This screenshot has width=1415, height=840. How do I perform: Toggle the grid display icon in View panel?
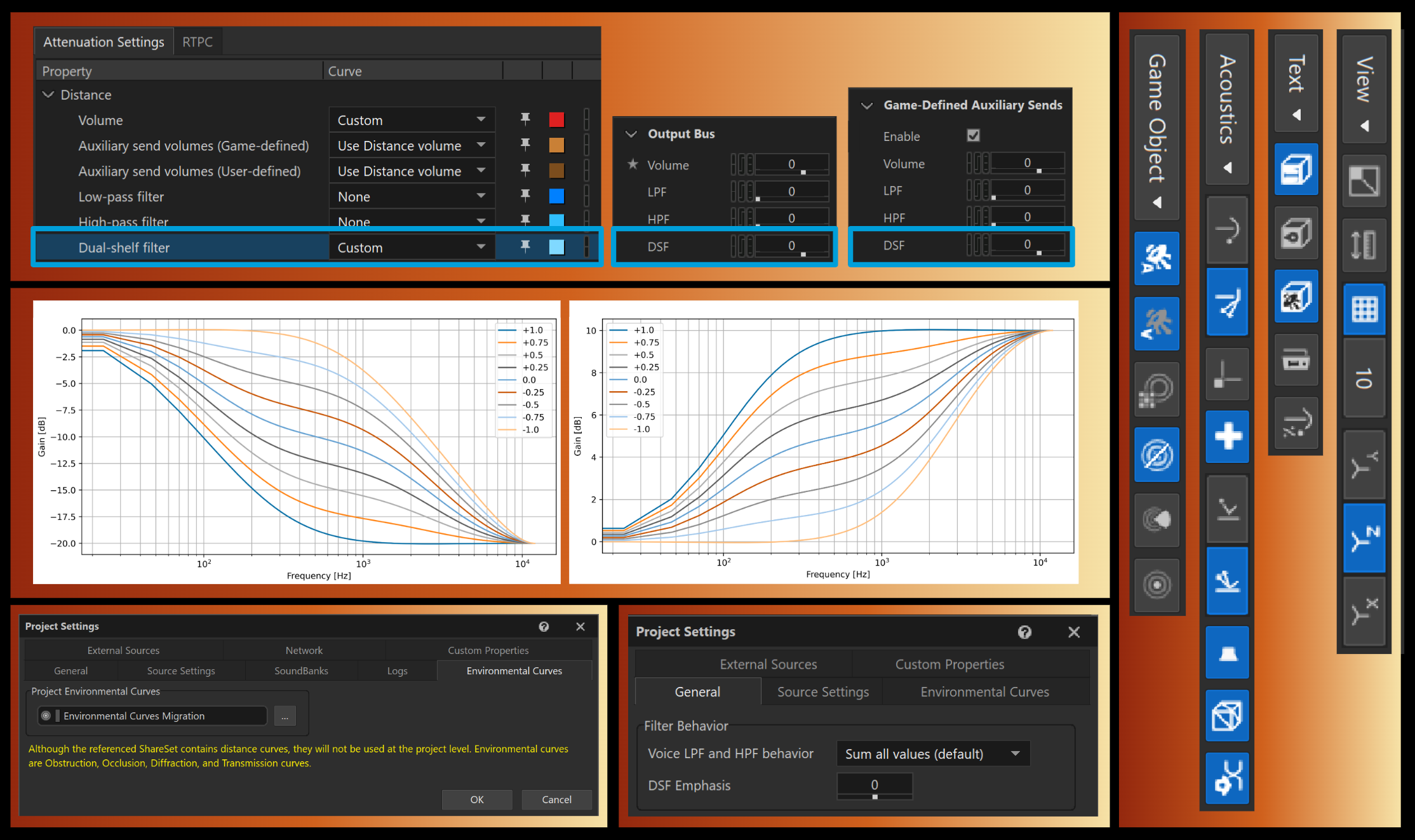[1364, 310]
